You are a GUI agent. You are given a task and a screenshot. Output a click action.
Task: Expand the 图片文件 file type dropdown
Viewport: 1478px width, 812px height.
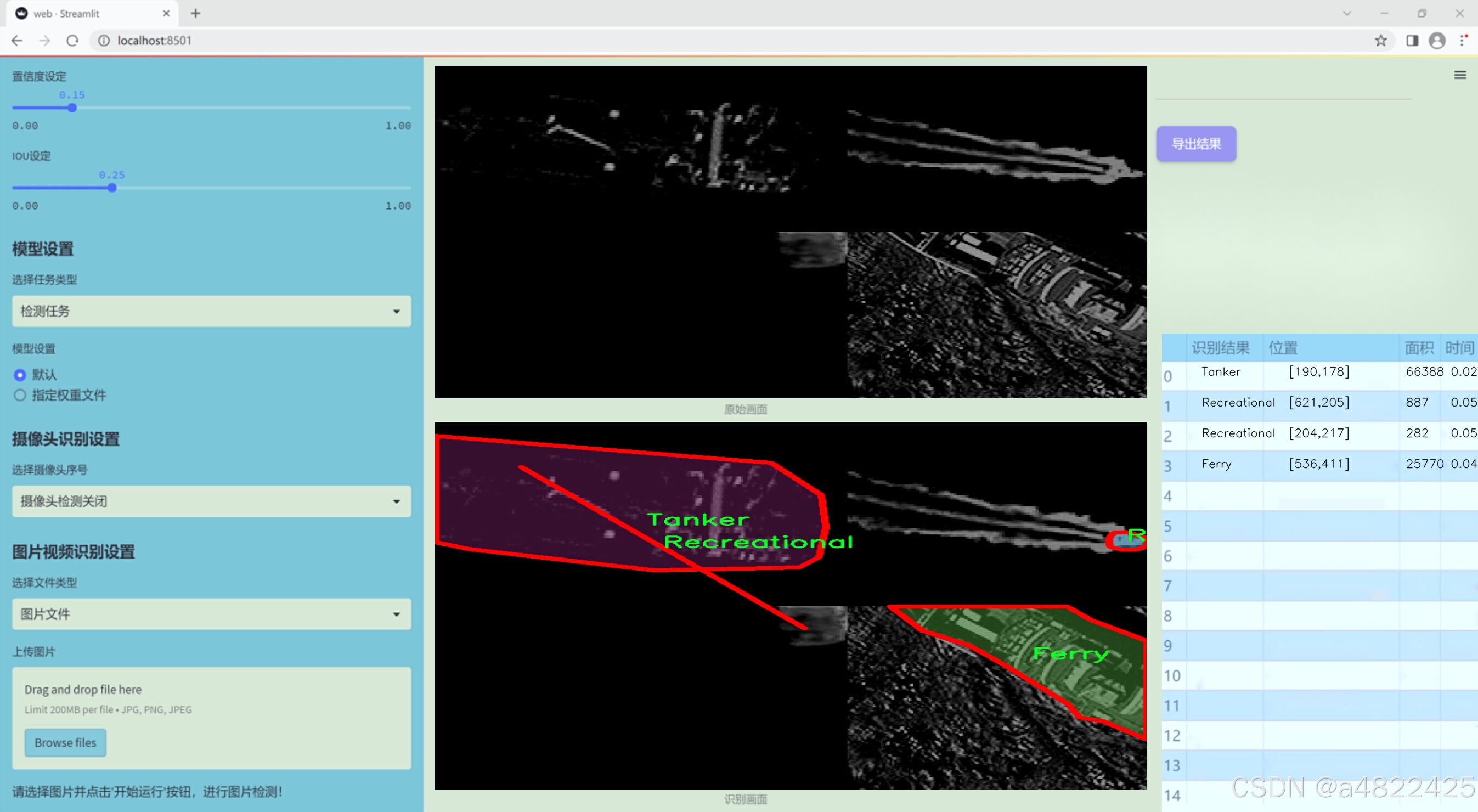click(x=211, y=614)
